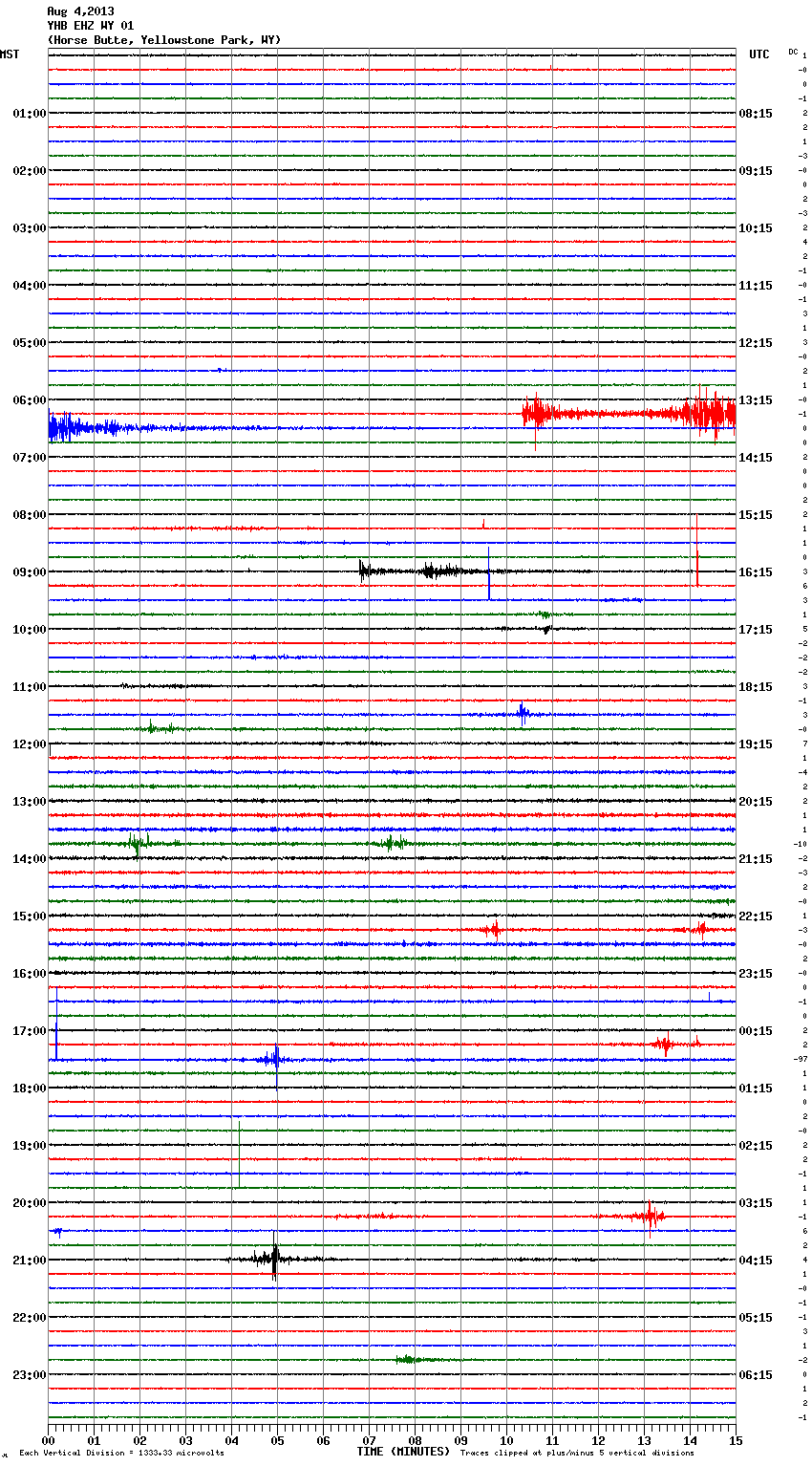Select the 23:00 MST time label
This screenshot has height=1466, width=812.
click(x=30, y=1375)
